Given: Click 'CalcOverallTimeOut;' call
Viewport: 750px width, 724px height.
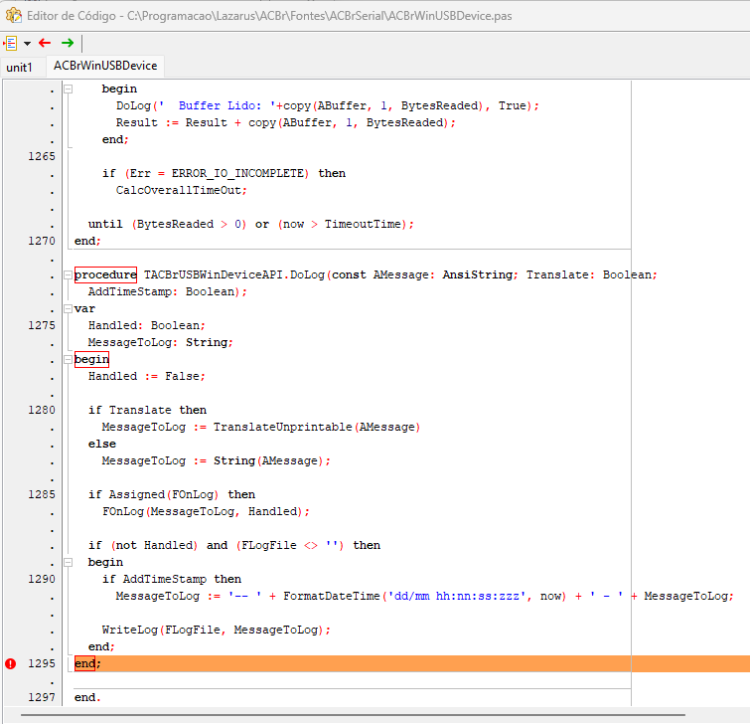Looking at the screenshot, I should click(x=181, y=190).
